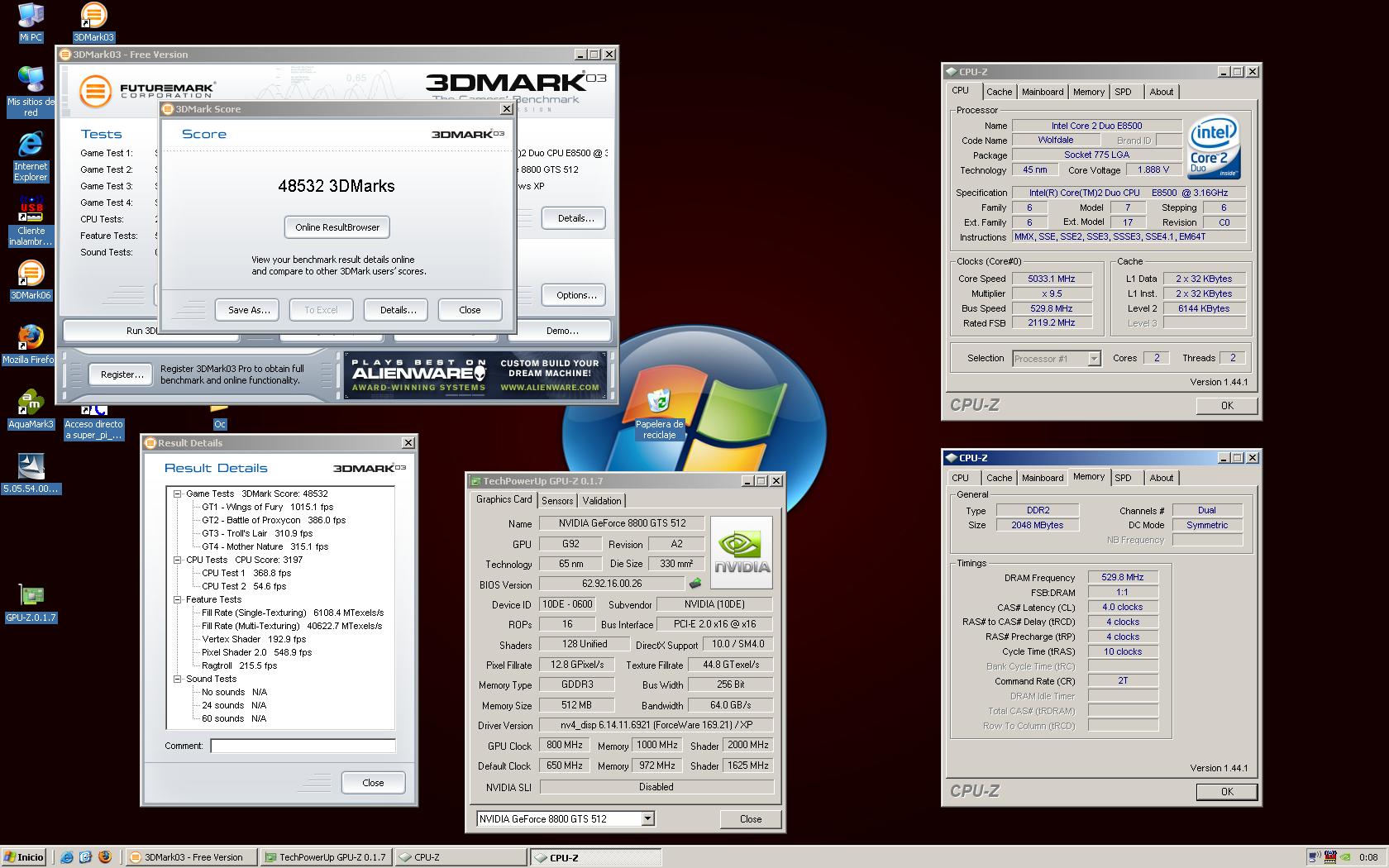Click the Online ResultBrowser button
The width and height of the screenshot is (1389, 868).
[337, 227]
